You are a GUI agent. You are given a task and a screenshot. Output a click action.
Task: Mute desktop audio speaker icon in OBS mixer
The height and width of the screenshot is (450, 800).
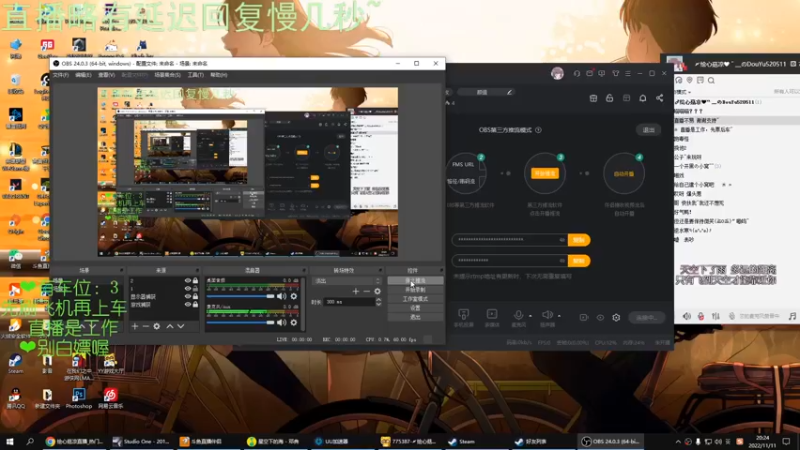pyautogui.click(x=281, y=296)
